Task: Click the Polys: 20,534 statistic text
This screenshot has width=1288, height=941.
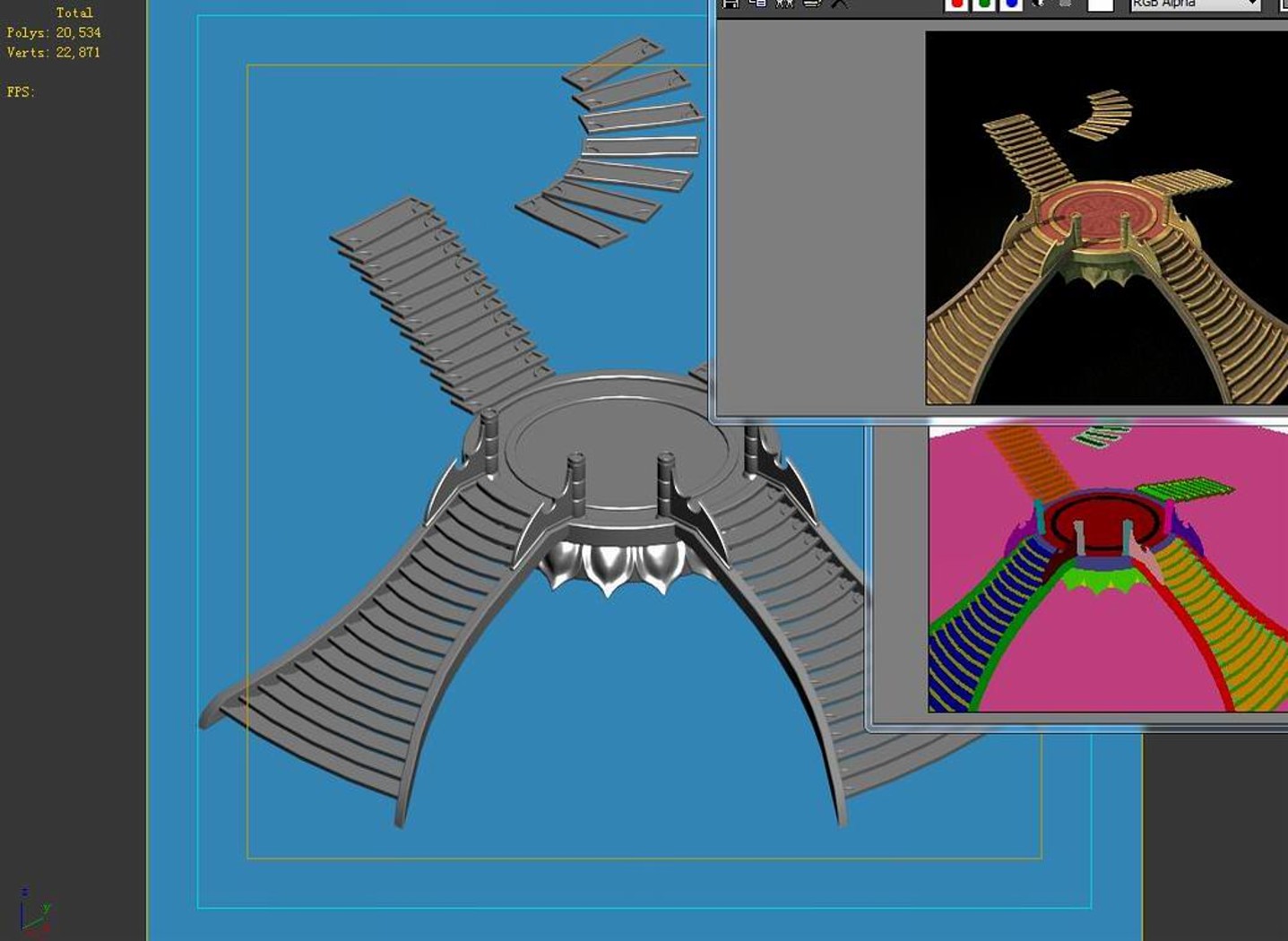Action: tap(54, 33)
